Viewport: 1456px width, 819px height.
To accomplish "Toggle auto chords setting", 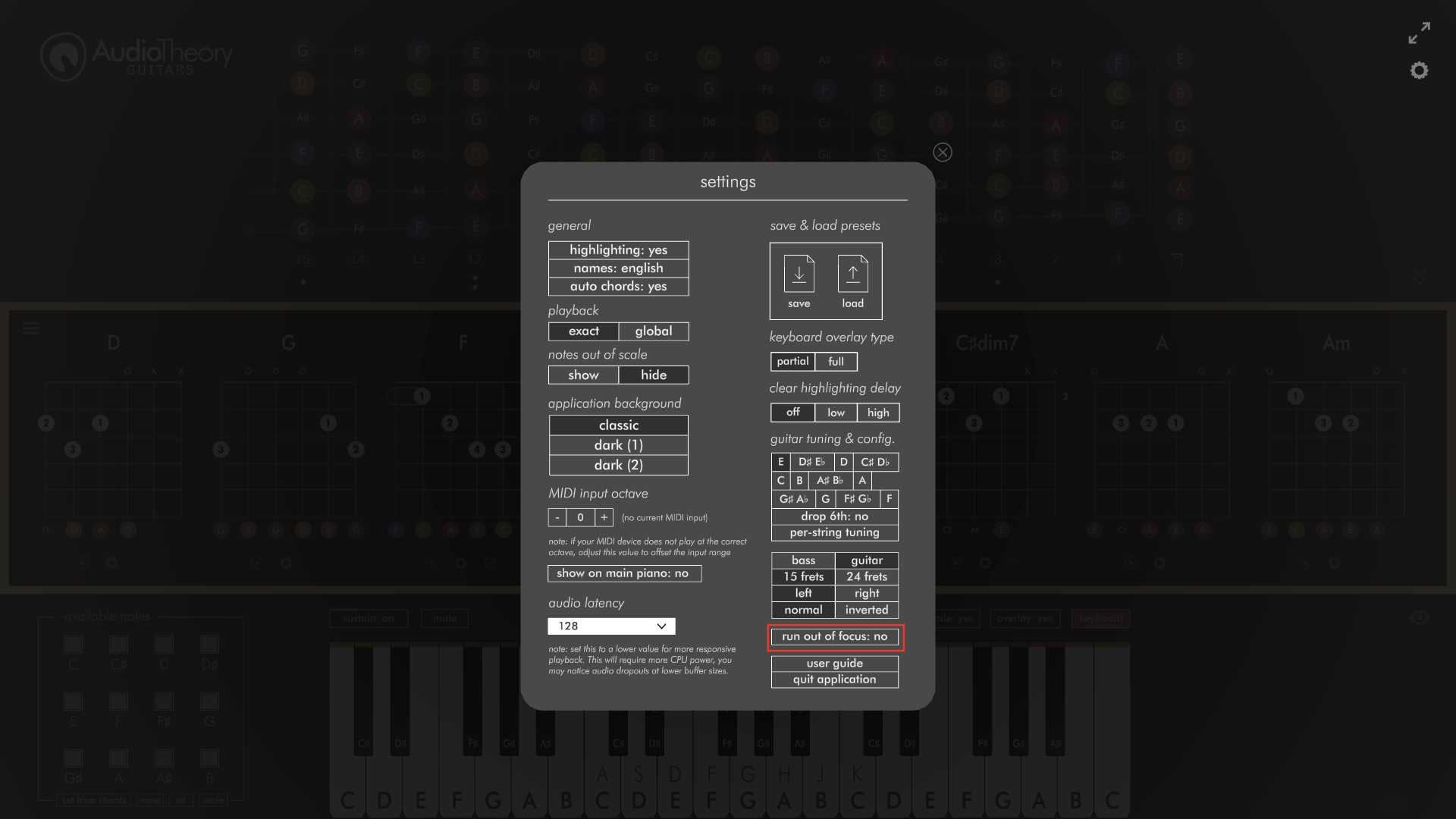I will coord(618,287).
